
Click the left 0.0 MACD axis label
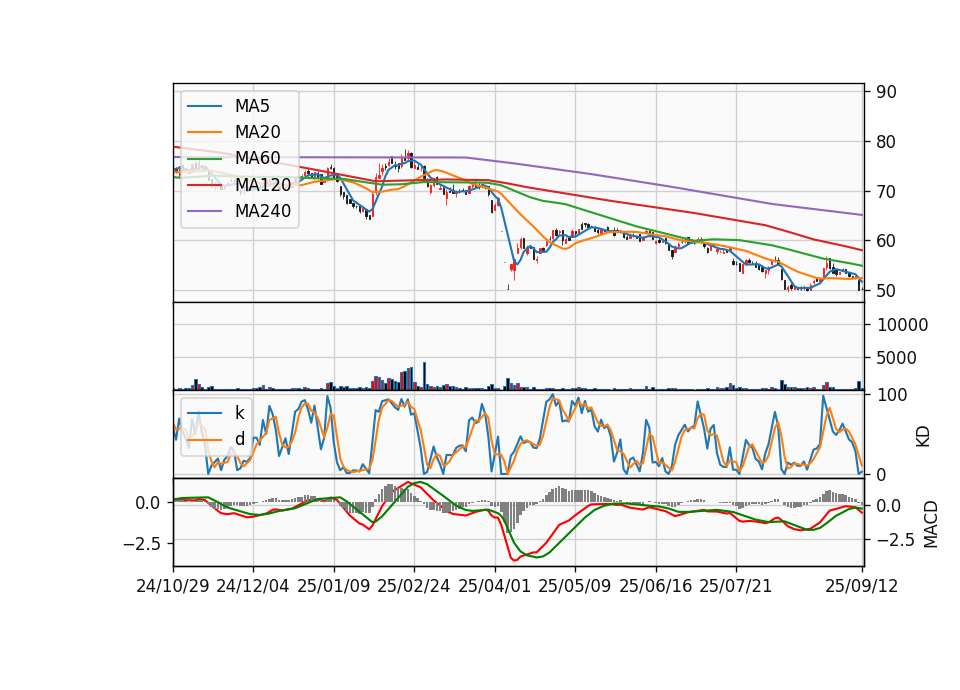[148, 503]
